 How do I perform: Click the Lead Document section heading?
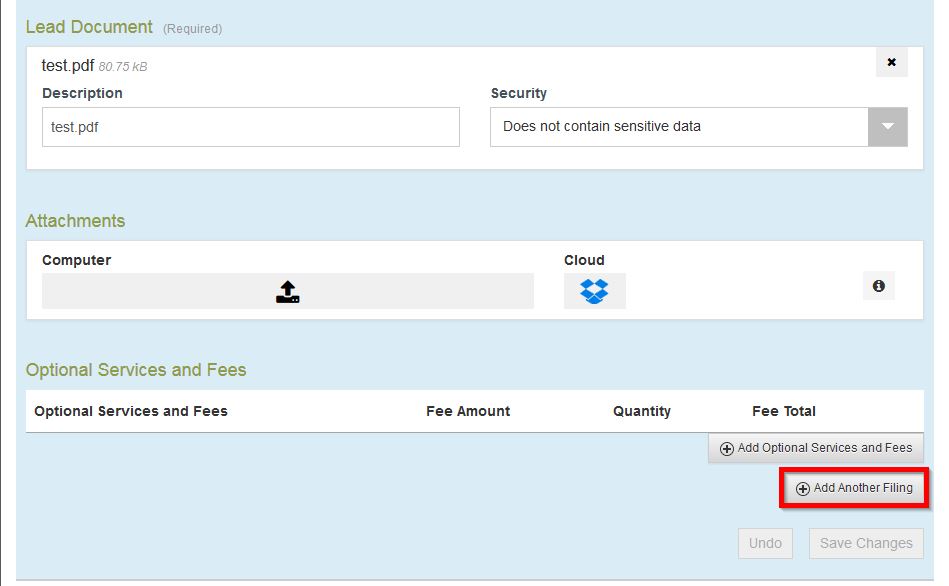click(89, 27)
